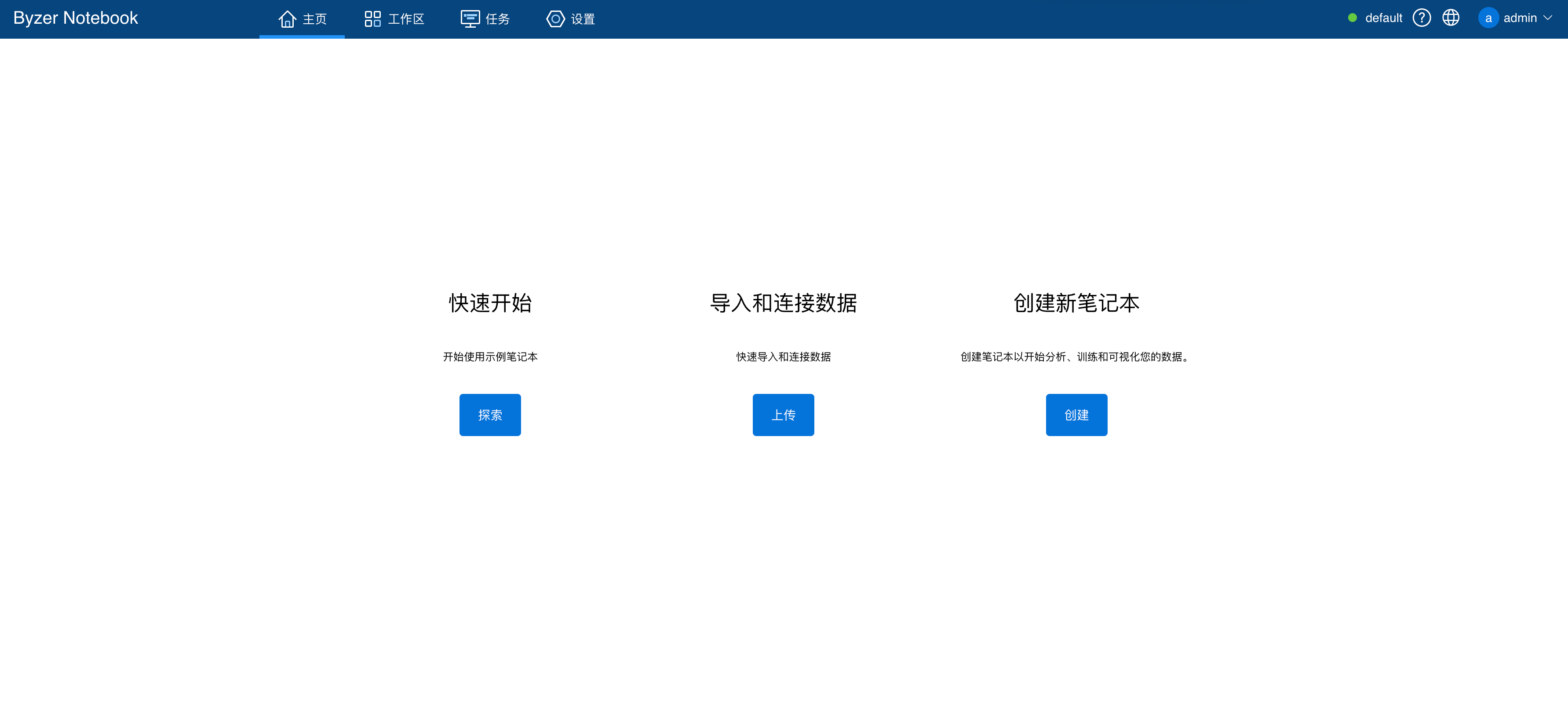Image resolution: width=1568 pixels, height=706 pixels.
Task: Select the 主页 tab label
Action: 315,19
